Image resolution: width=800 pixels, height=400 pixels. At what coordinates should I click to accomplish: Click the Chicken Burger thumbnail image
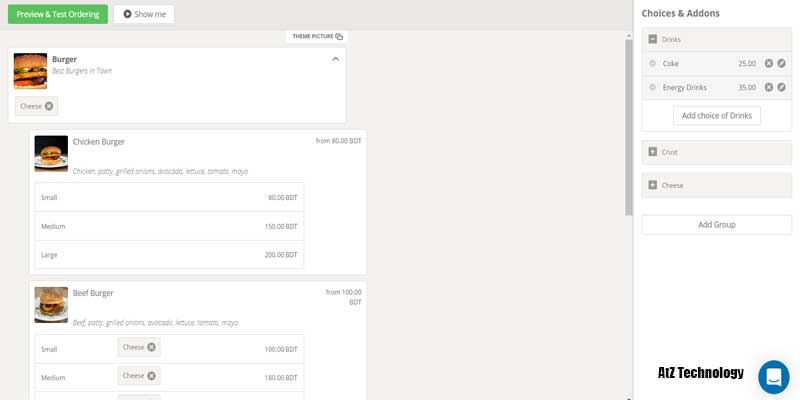51,153
